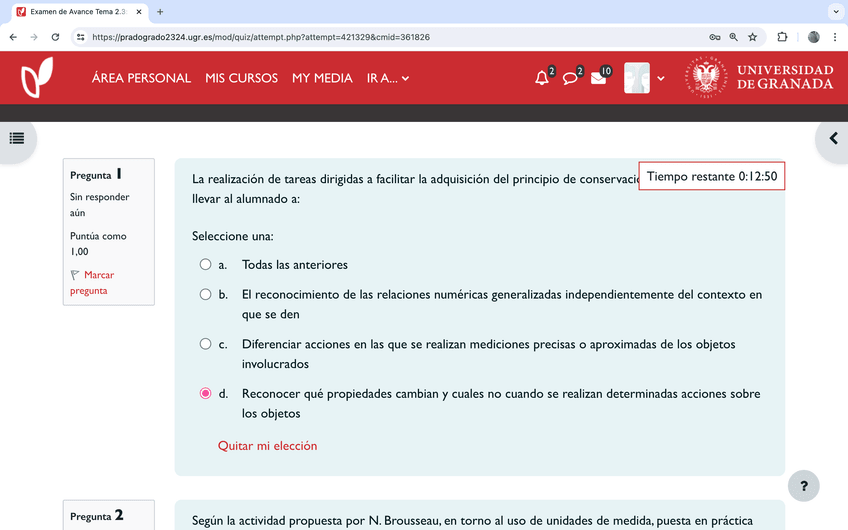Viewport: 848px width, 530px height.
Task: Bookmark this page with star icon
Action: (752, 37)
